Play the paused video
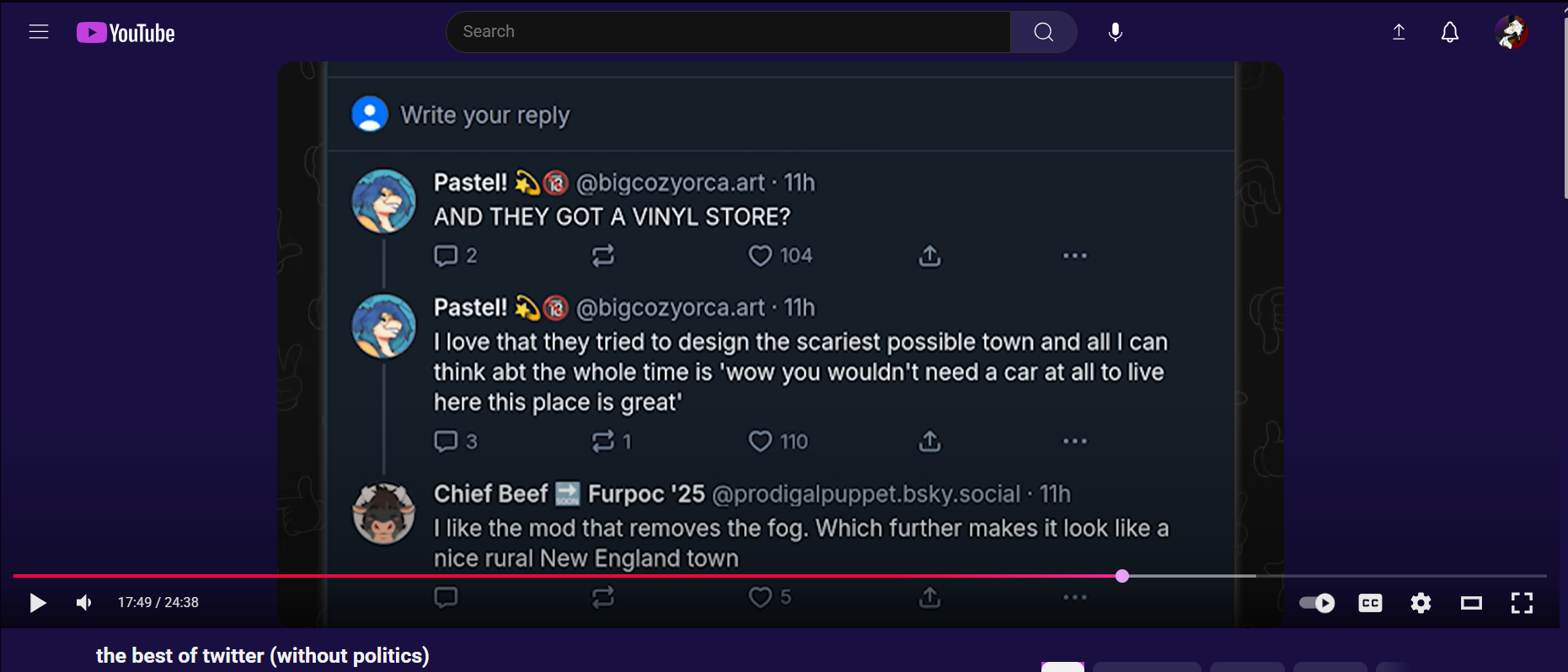Viewport: 1568px width, 672px height. point(37,603)
